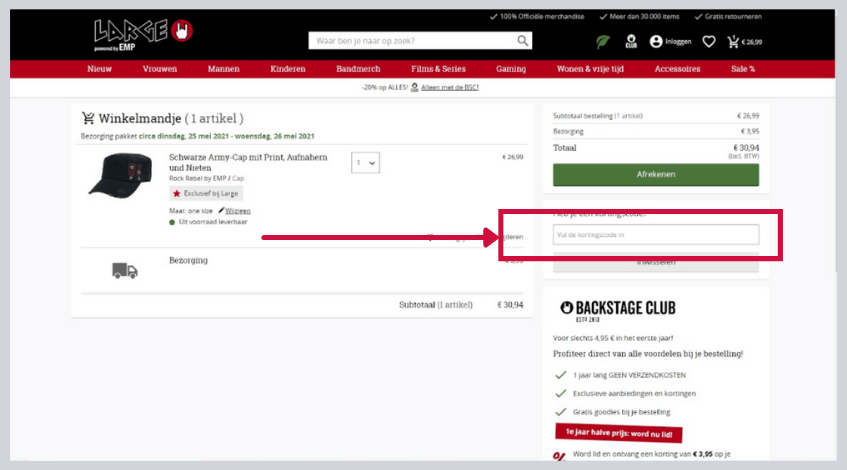Click the search magnifier icon
This screenshot has width=847, height=470.
(x=523, y=41)
